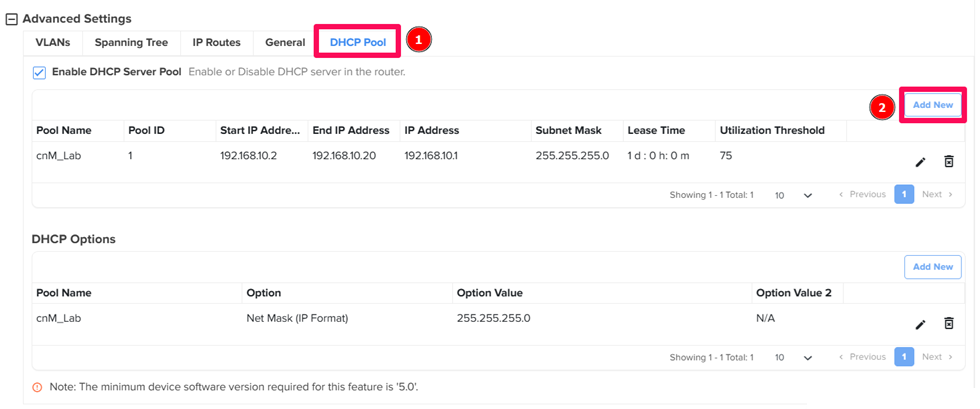Screen dimensions: 980x409
Task: Select the DHCP Pool tab
Action: pyautogui.click(x=357, y=43)
